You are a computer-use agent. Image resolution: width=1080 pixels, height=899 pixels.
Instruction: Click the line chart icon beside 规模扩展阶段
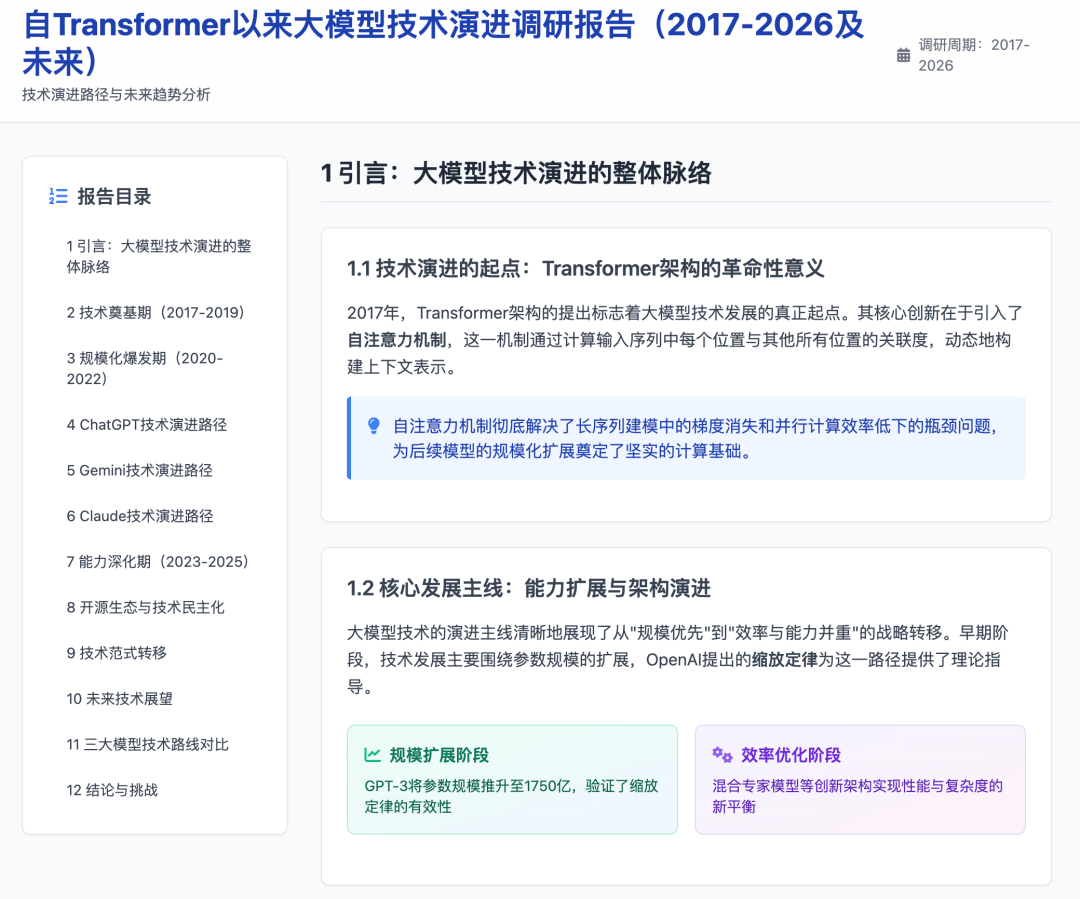[x=373, y=755]
